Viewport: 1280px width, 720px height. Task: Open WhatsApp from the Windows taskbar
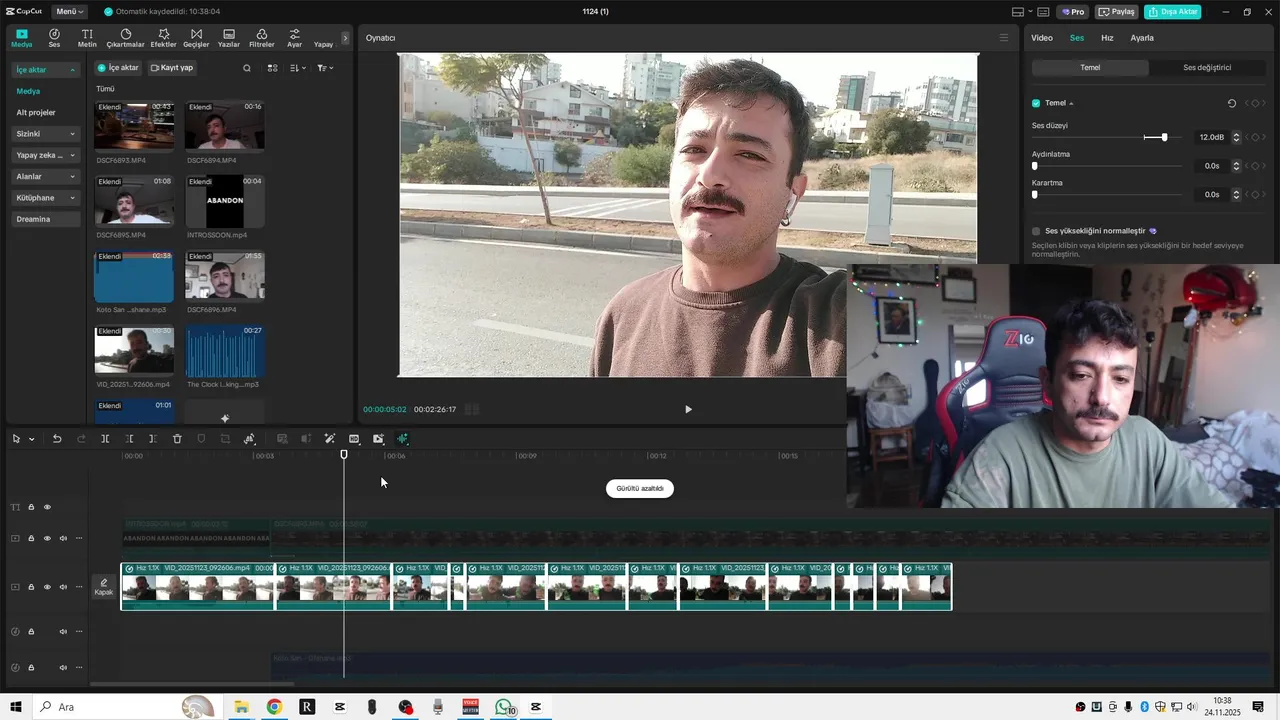coord(504,707)
